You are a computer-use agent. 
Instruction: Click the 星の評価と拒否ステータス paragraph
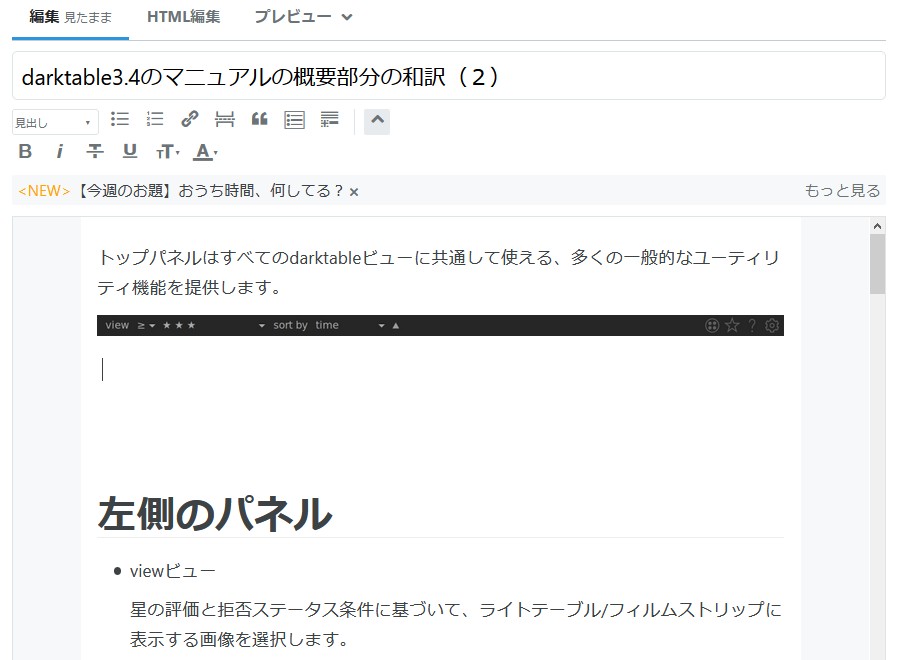click(x=456, y=624)
